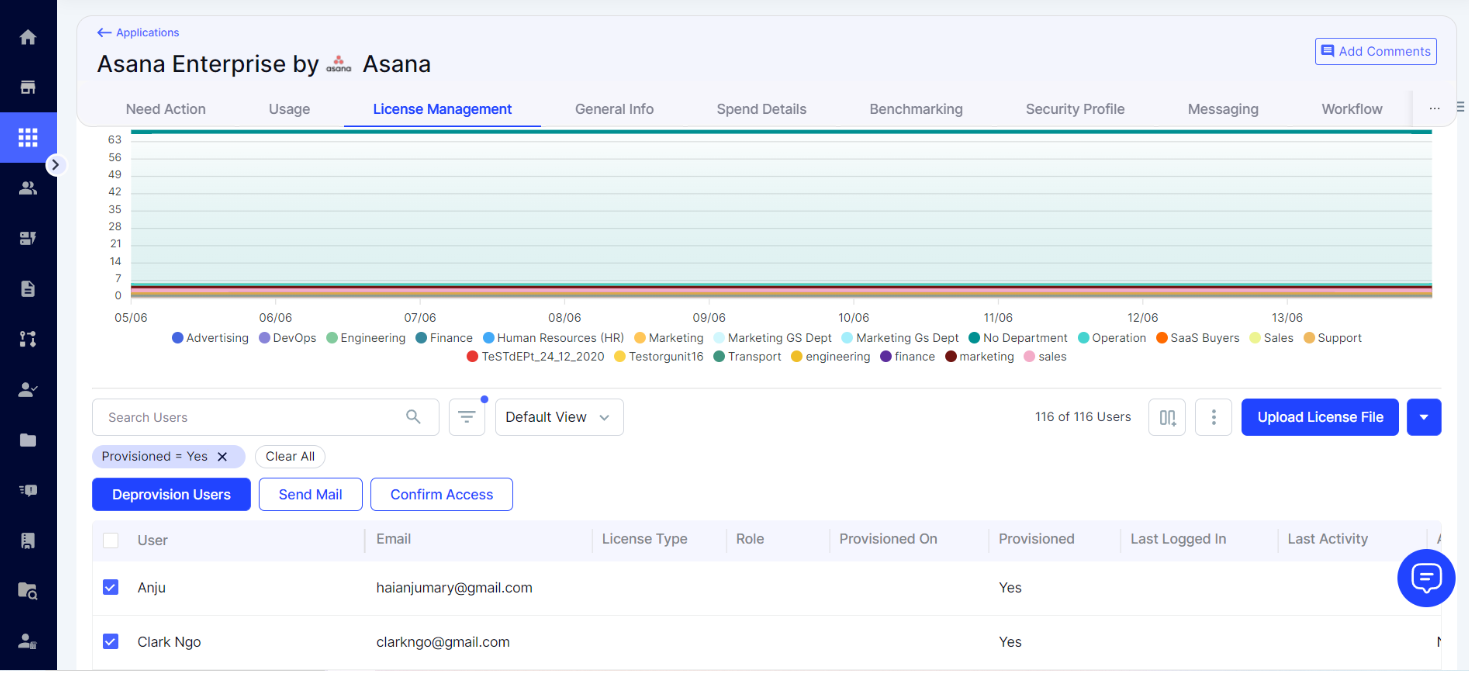Click the Deprovision Users button
The height and width of the screenshot is (673, 1469).
tap(171, 494)
